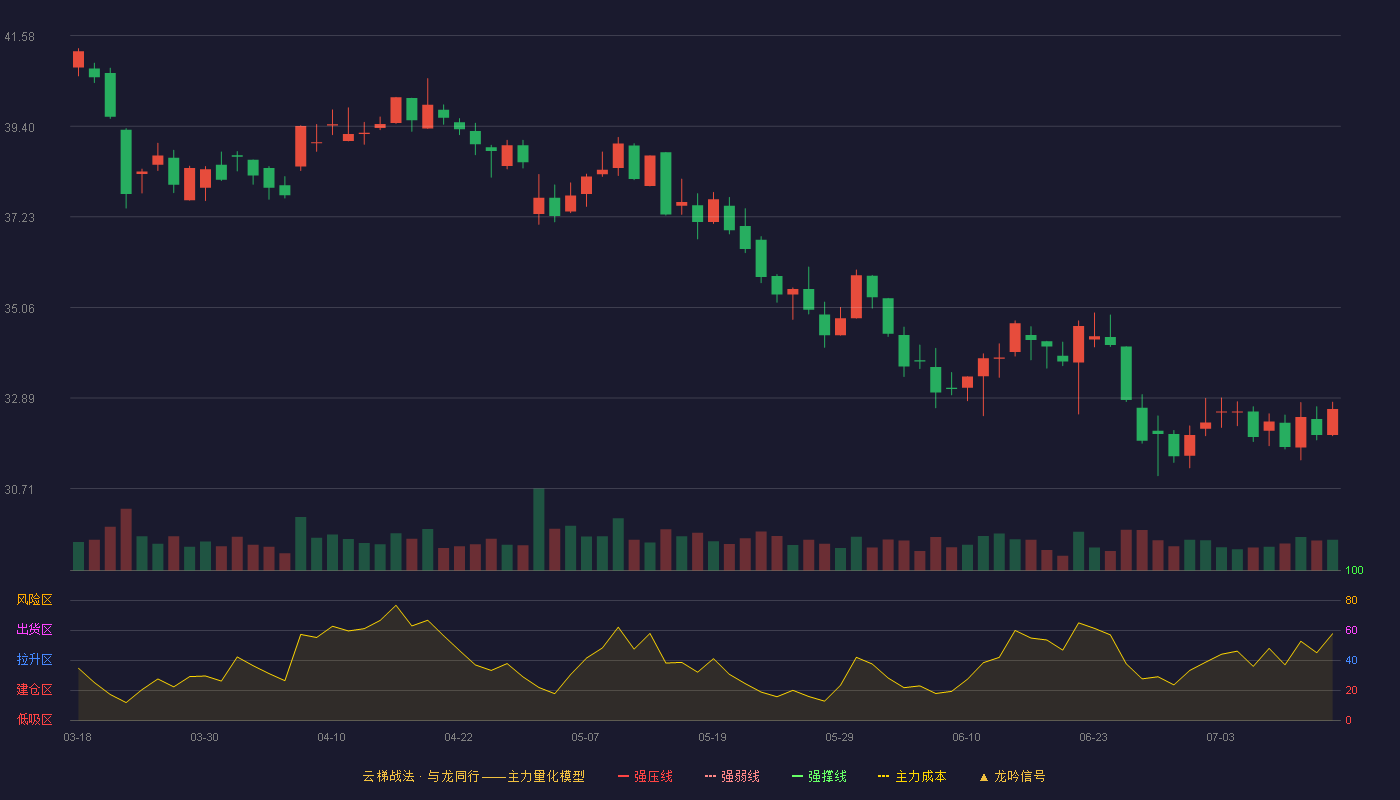The image size is (1400, 800).
Task: Click the 出货区 zone label
Action: [34, 630]
